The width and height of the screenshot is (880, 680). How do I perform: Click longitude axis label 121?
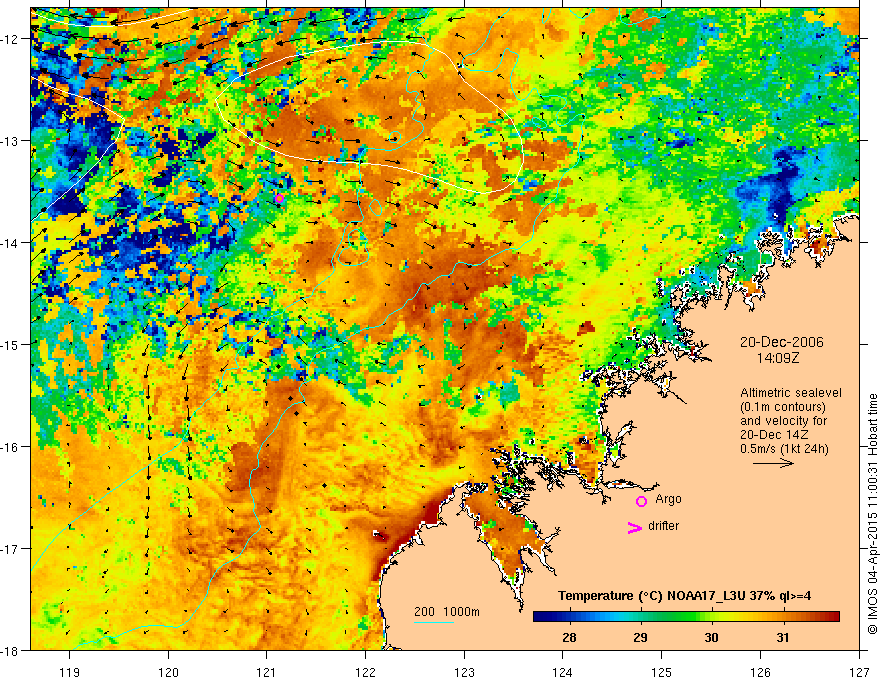coord(267,672)
